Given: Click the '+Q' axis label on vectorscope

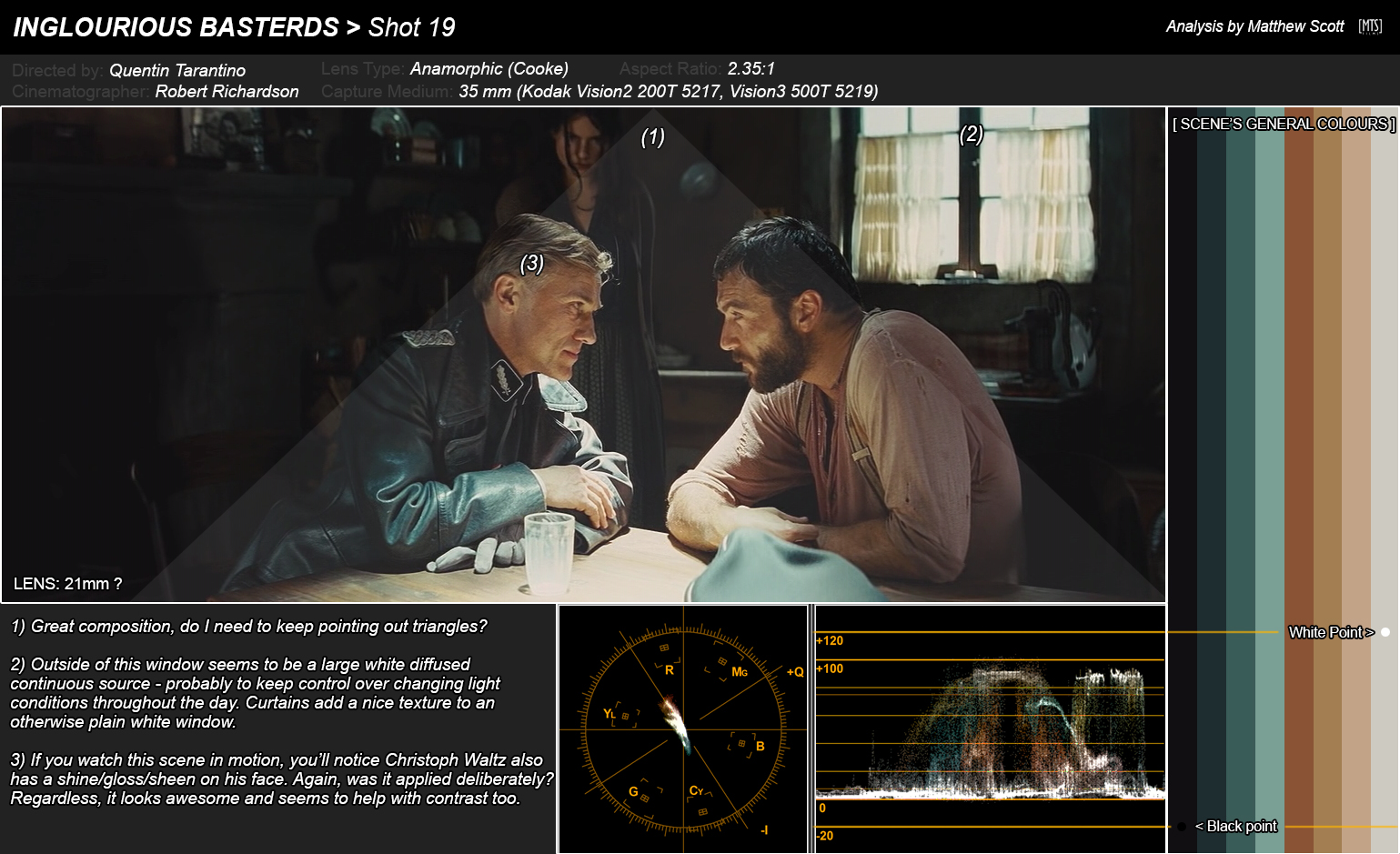Looking at the screenshot, I should click(x=795, y=672).
